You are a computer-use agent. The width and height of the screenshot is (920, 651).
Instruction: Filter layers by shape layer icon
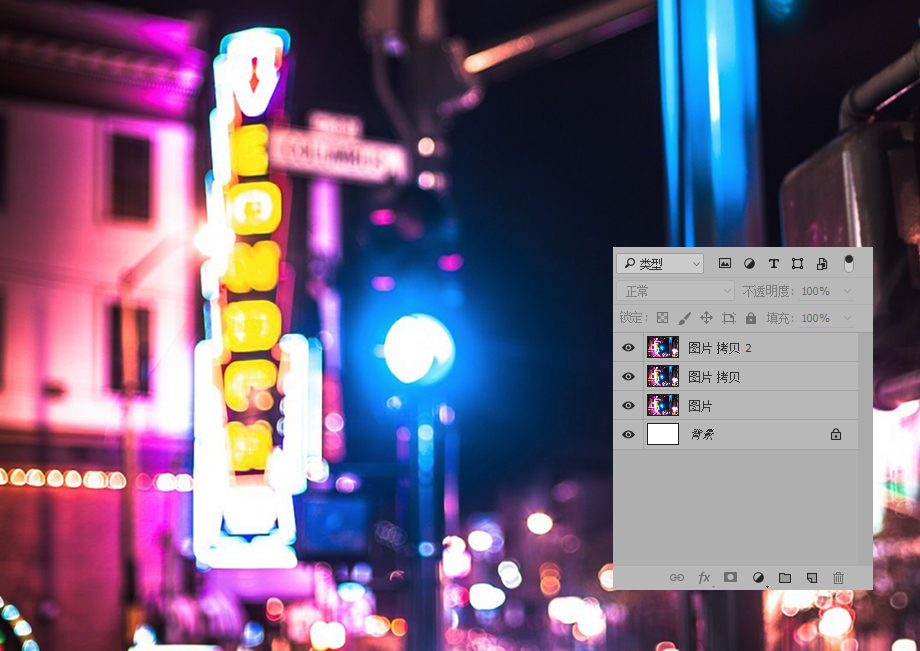click(x=797, y=264)
